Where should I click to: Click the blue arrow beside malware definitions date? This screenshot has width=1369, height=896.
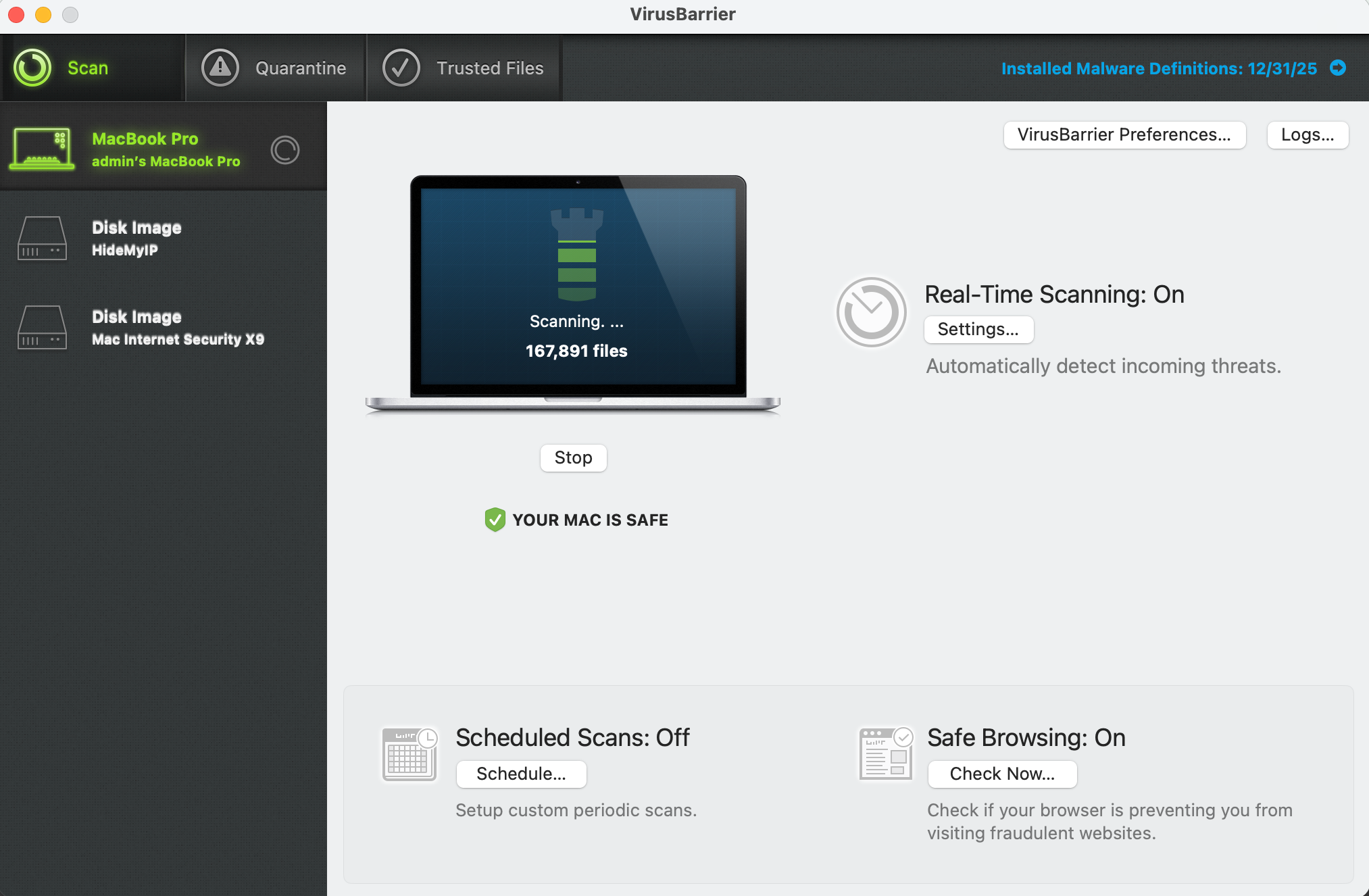[1337, 68]
